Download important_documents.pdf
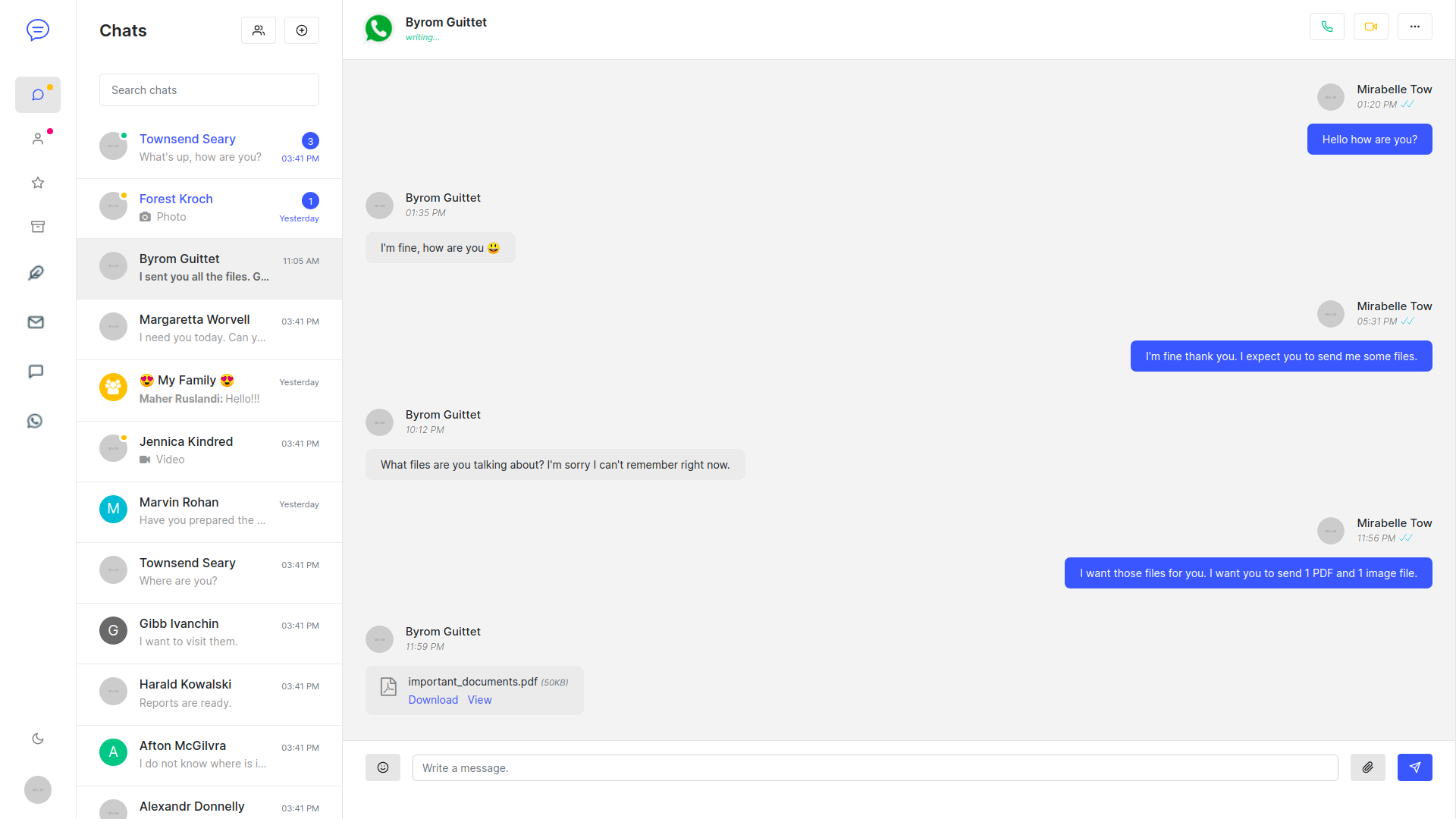 [x=433, y=700]
